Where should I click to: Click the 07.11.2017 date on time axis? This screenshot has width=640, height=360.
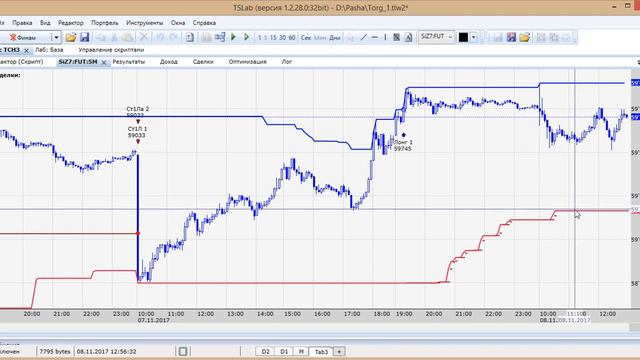(153, 320)
